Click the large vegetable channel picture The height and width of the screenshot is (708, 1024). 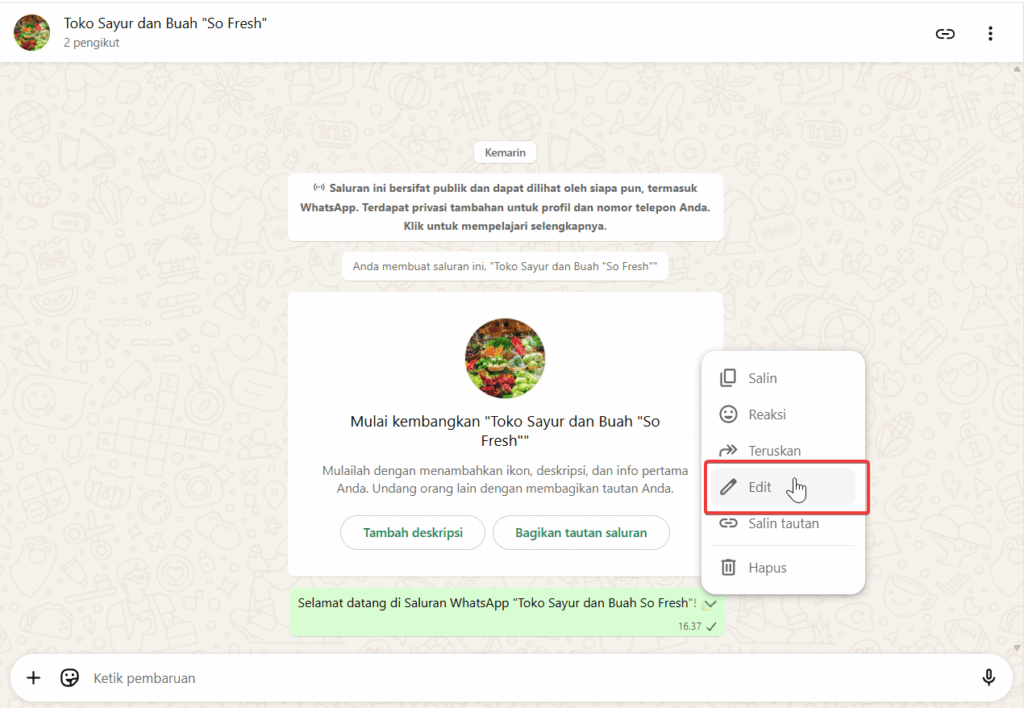(x=505, y=359)
